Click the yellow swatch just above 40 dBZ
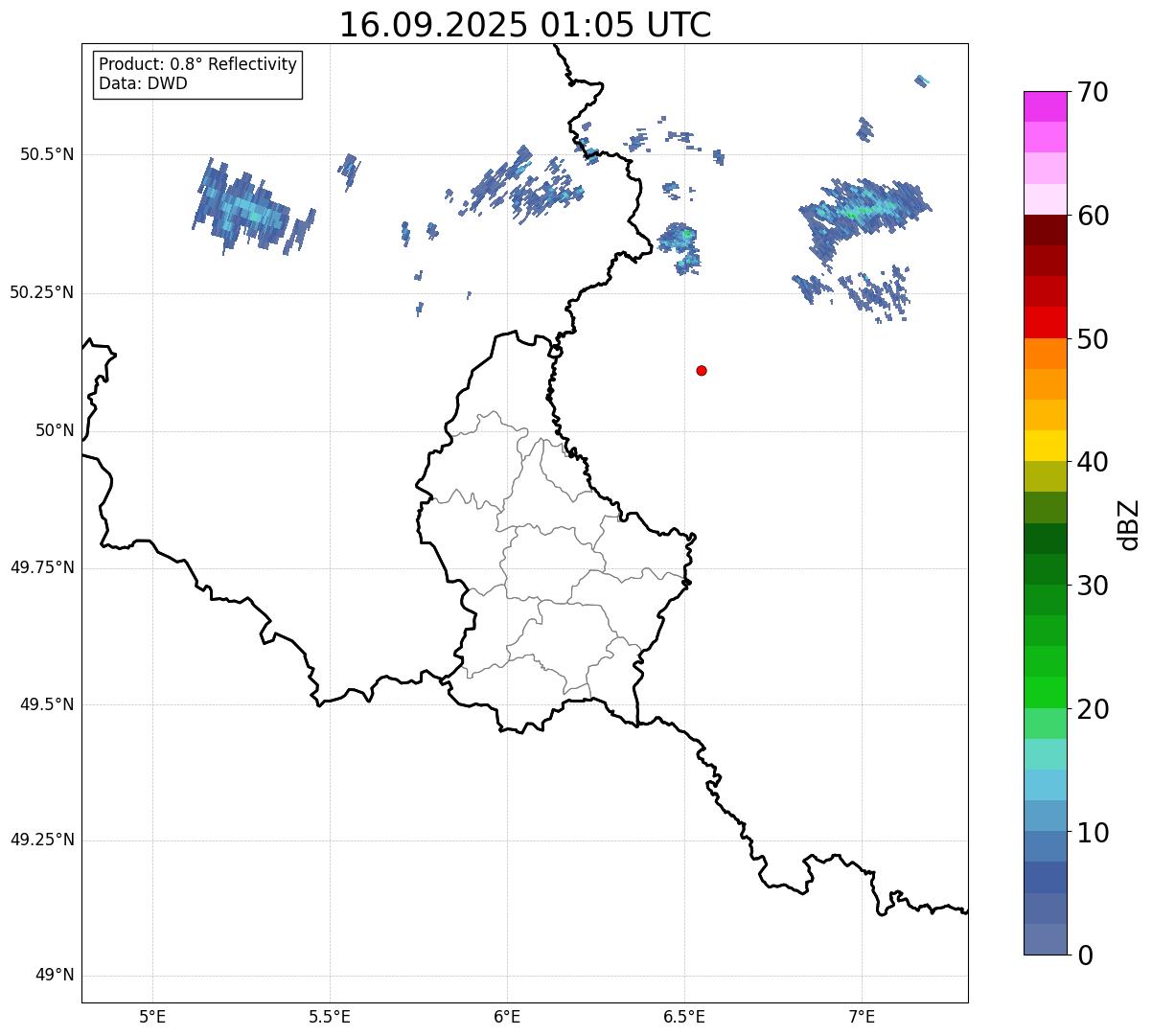 (x=1045, y=446)
